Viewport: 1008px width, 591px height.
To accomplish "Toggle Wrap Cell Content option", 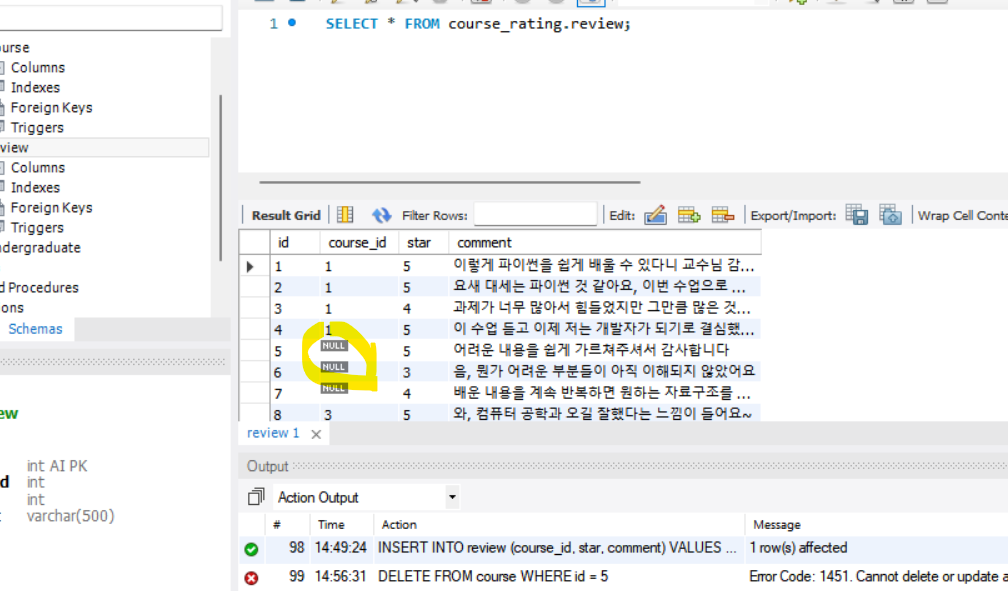I will (962, 215).
